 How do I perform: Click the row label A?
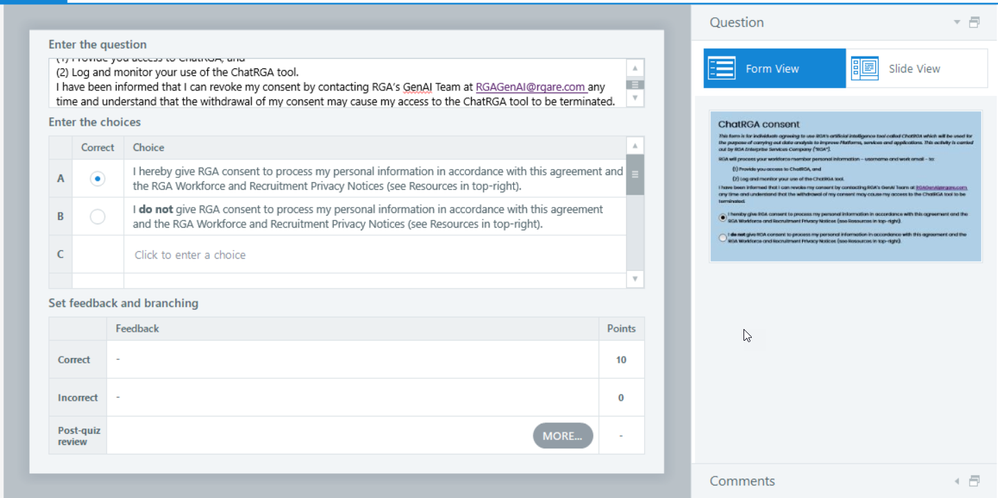click(60, 179)
